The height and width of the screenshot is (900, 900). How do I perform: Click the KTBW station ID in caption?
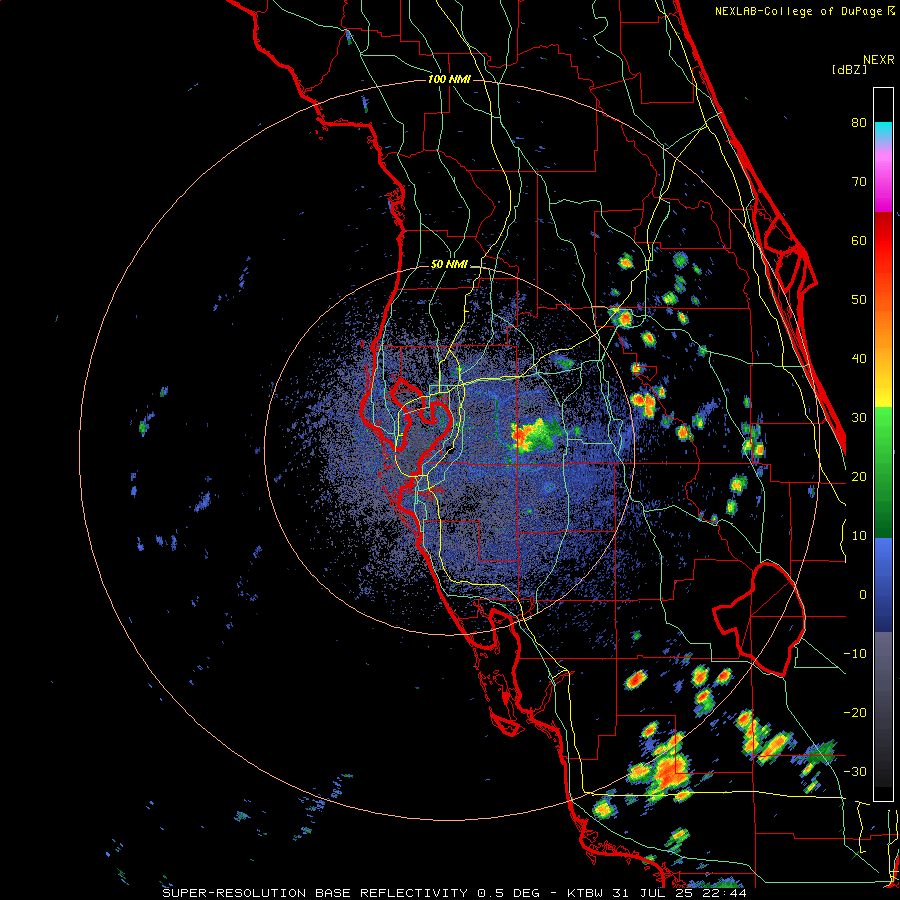click(x=587, y=893)
